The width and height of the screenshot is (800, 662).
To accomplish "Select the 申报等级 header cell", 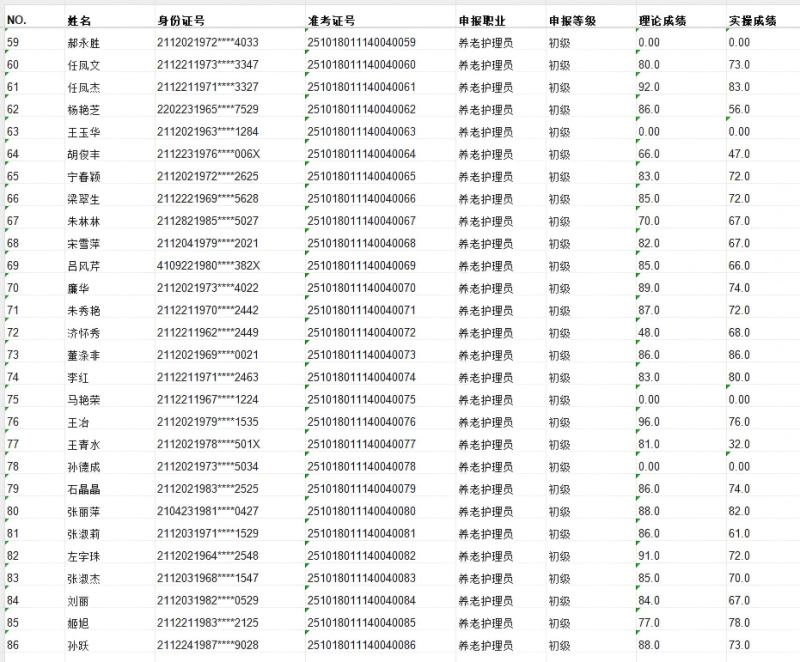I will pyautogui.click(x=572, y=20).
